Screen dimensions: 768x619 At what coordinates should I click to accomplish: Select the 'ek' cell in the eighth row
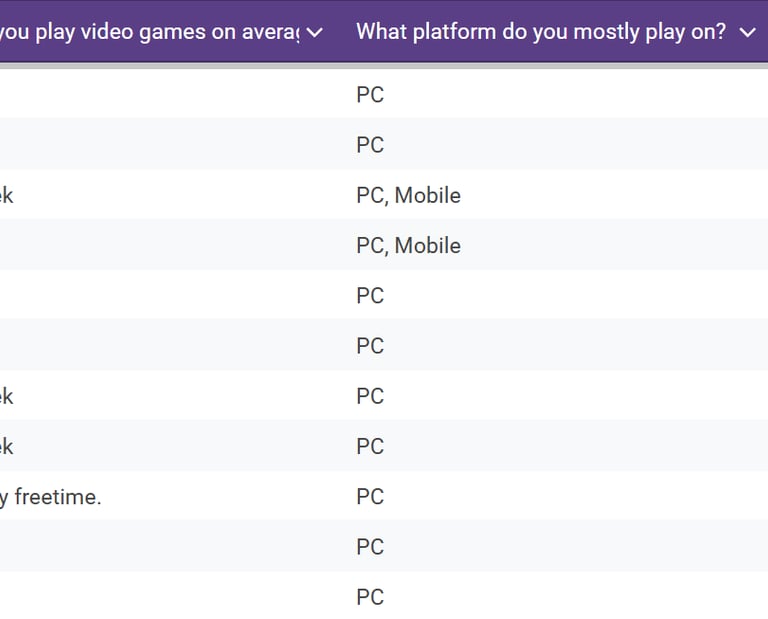8,446
